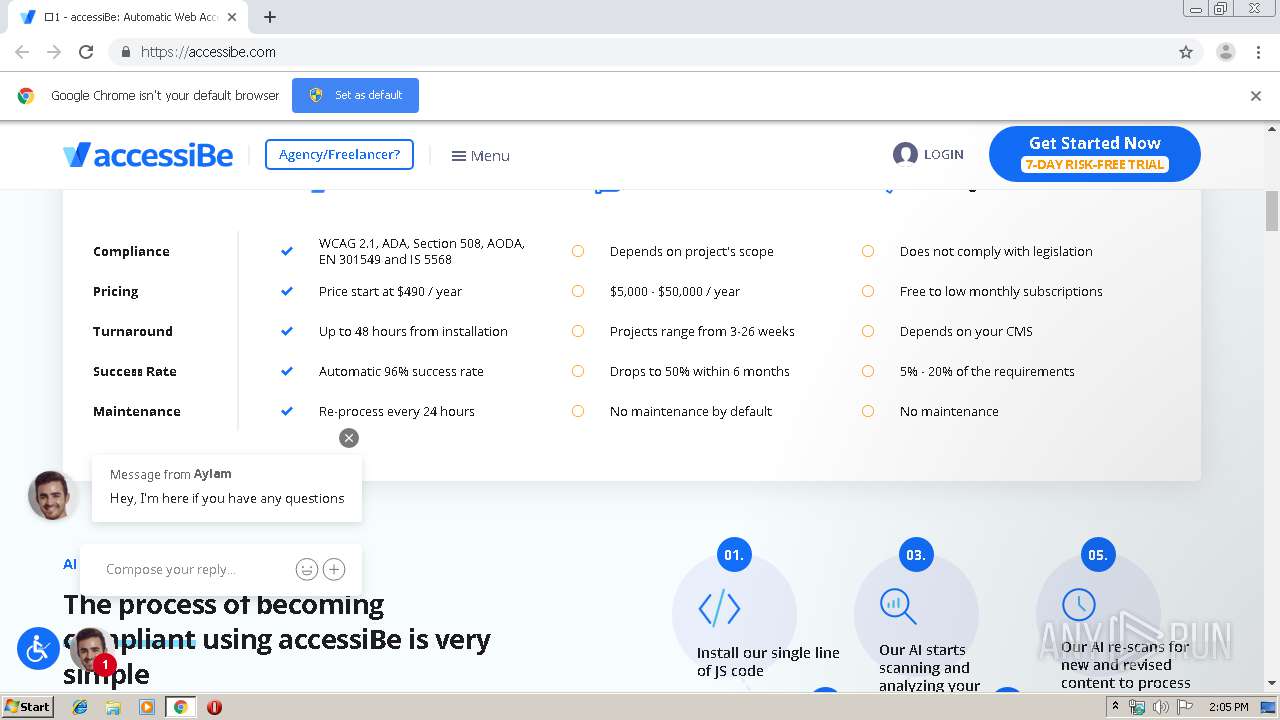Click the site lock icon
Image resolution: width=1280 pixels, height=720 pixels.
(x=125, y=52)
